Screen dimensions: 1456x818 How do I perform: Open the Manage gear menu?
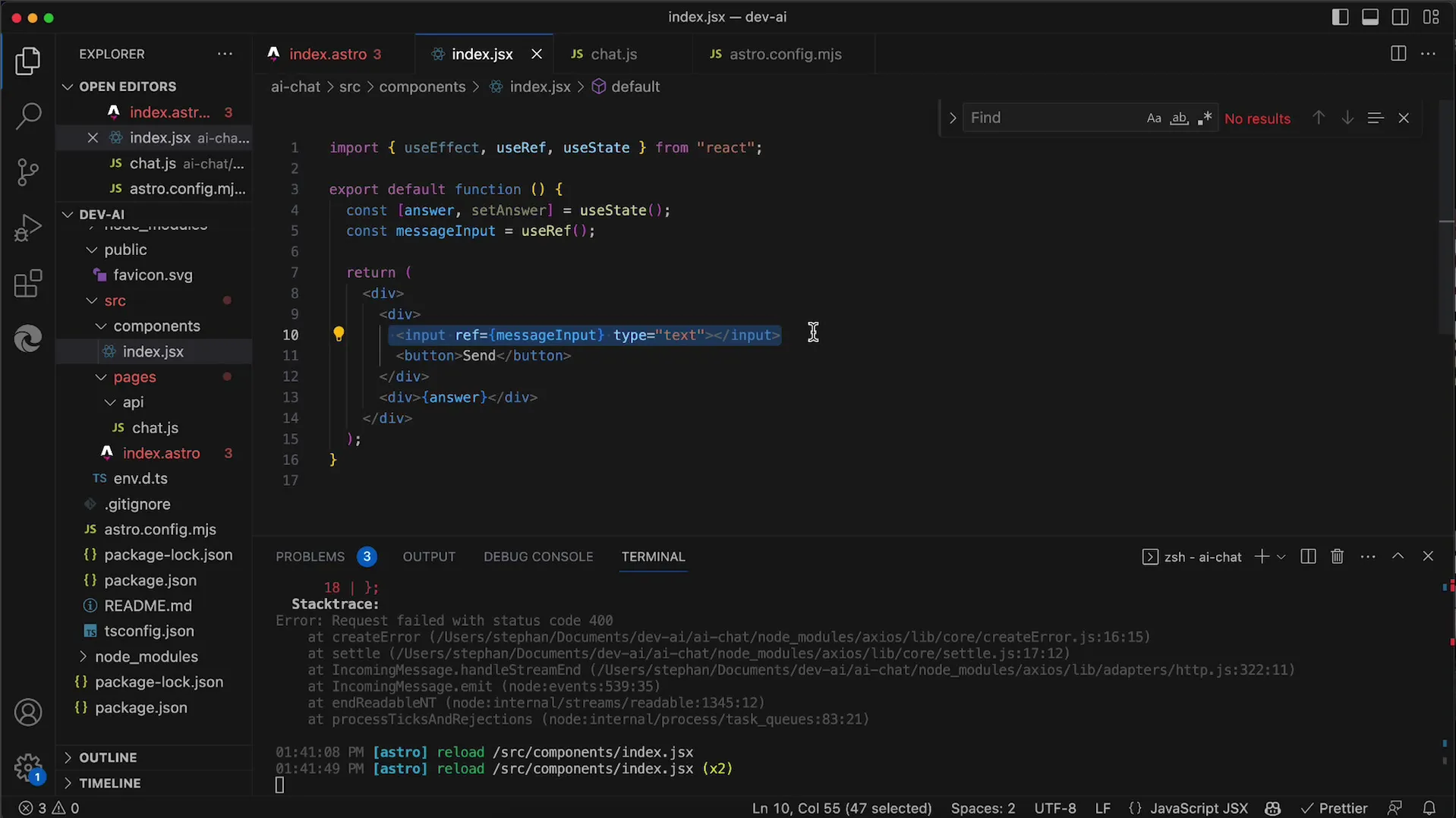(28, 767)
